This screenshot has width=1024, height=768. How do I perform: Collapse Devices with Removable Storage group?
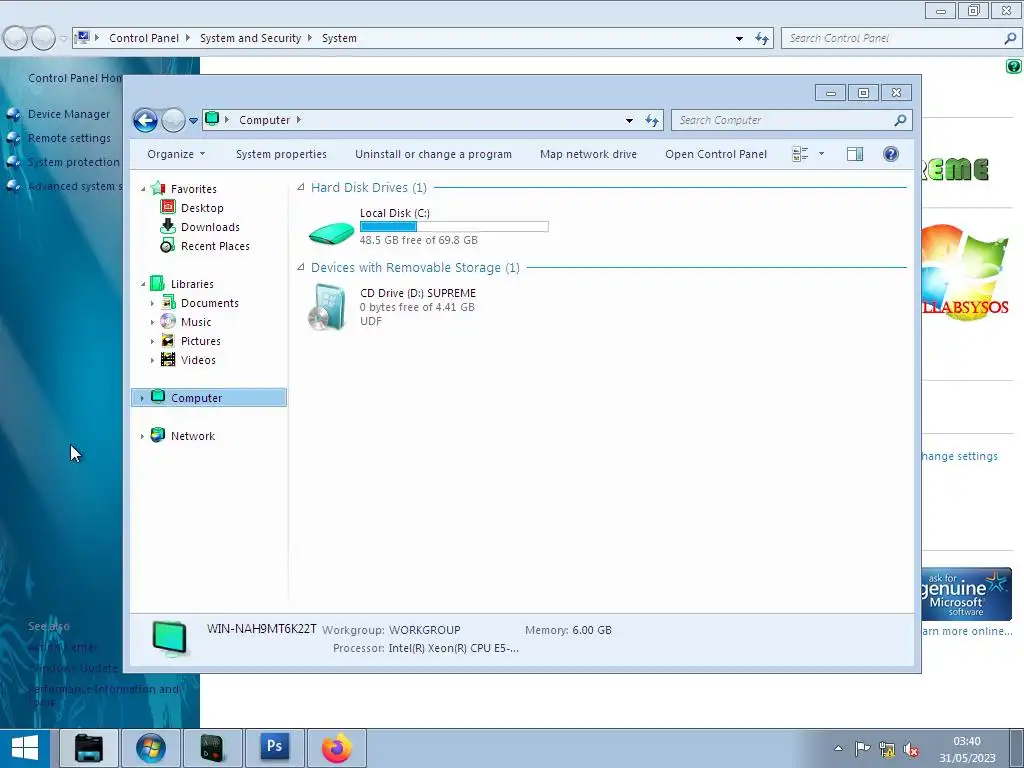coord(301,267)
